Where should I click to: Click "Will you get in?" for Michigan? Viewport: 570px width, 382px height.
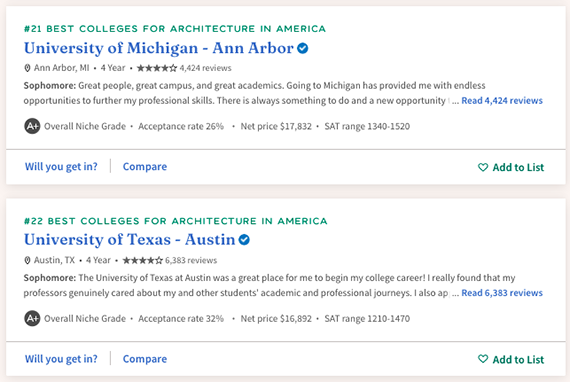[x=61, y=166]
